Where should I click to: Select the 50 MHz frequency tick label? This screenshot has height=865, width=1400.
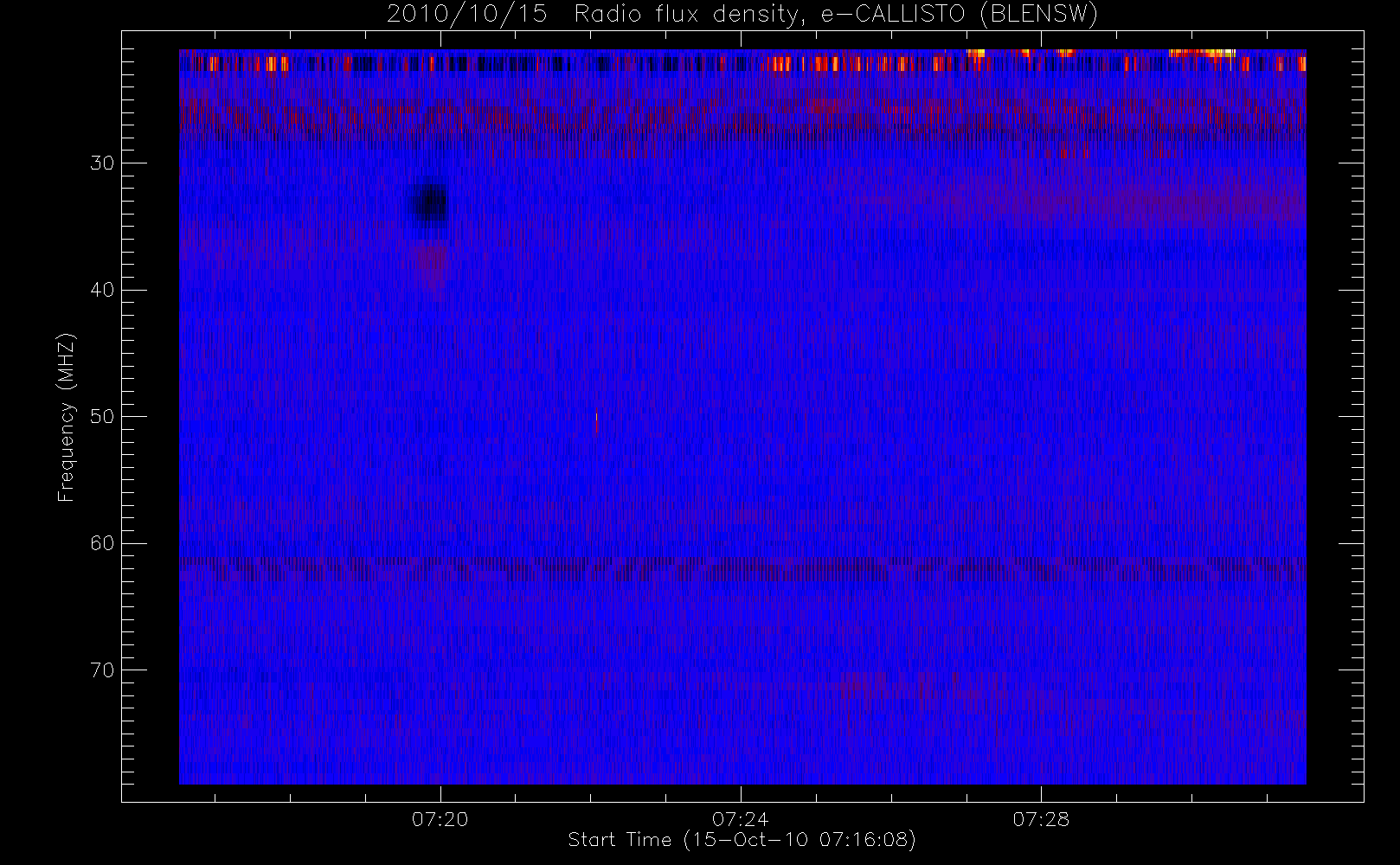coord(102,417)
